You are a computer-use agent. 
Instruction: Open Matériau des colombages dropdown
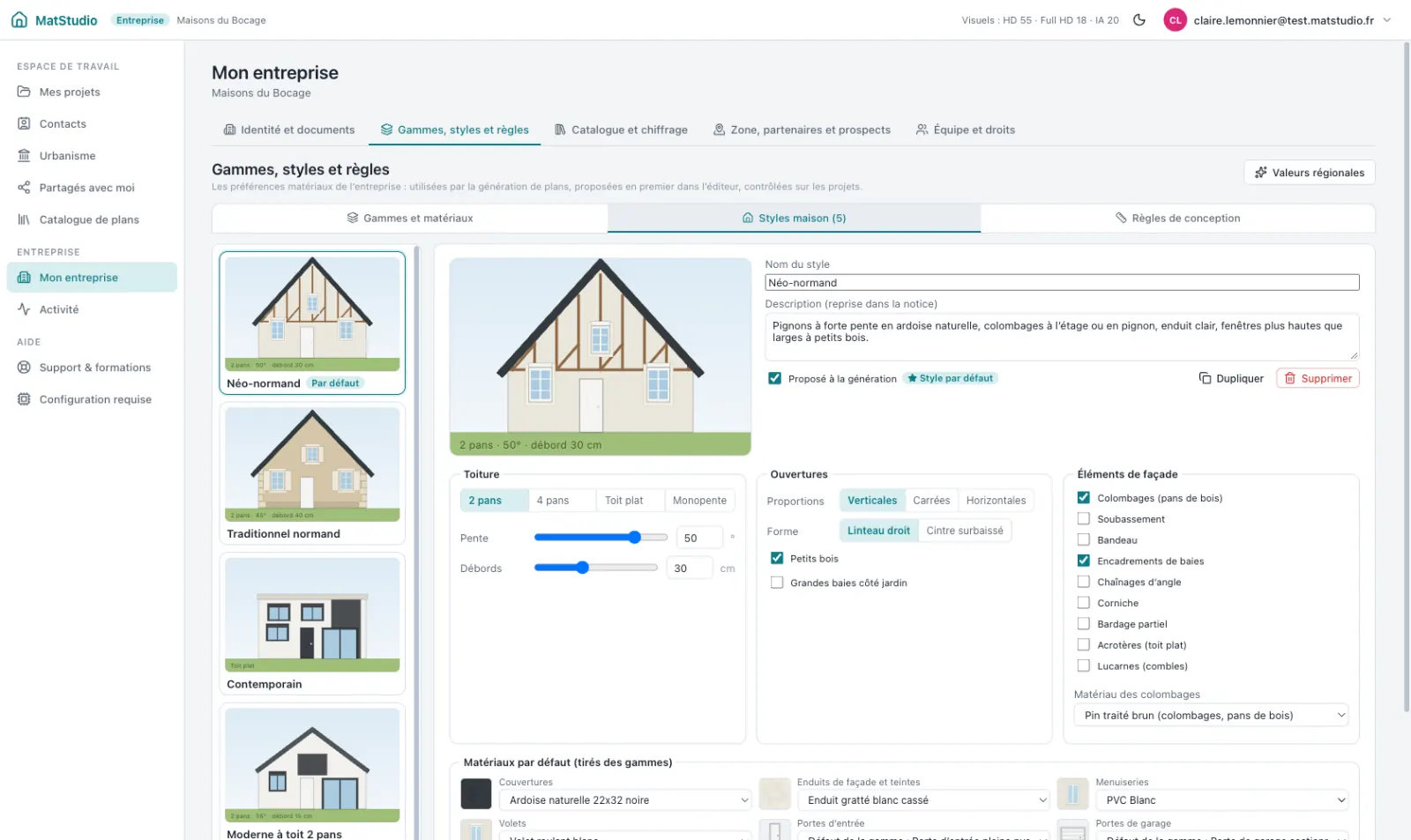1211,716
